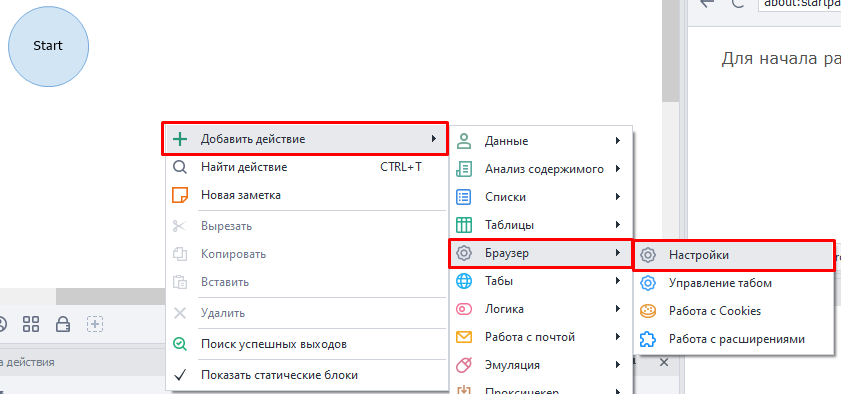The height and width of the screenshot is (394, 841).
Task: Click the orange note icon Новая заметка
Action: pos(180,195)
